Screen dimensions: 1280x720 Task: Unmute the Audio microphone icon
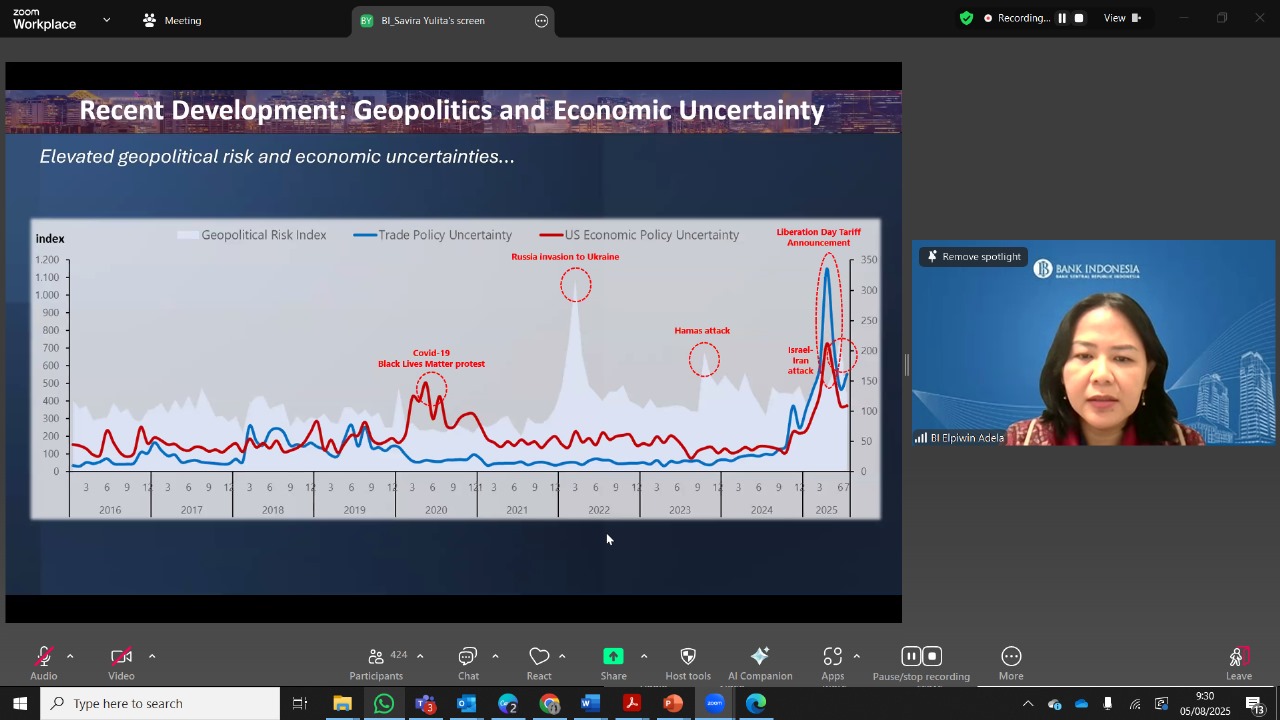tap(44, 657)
